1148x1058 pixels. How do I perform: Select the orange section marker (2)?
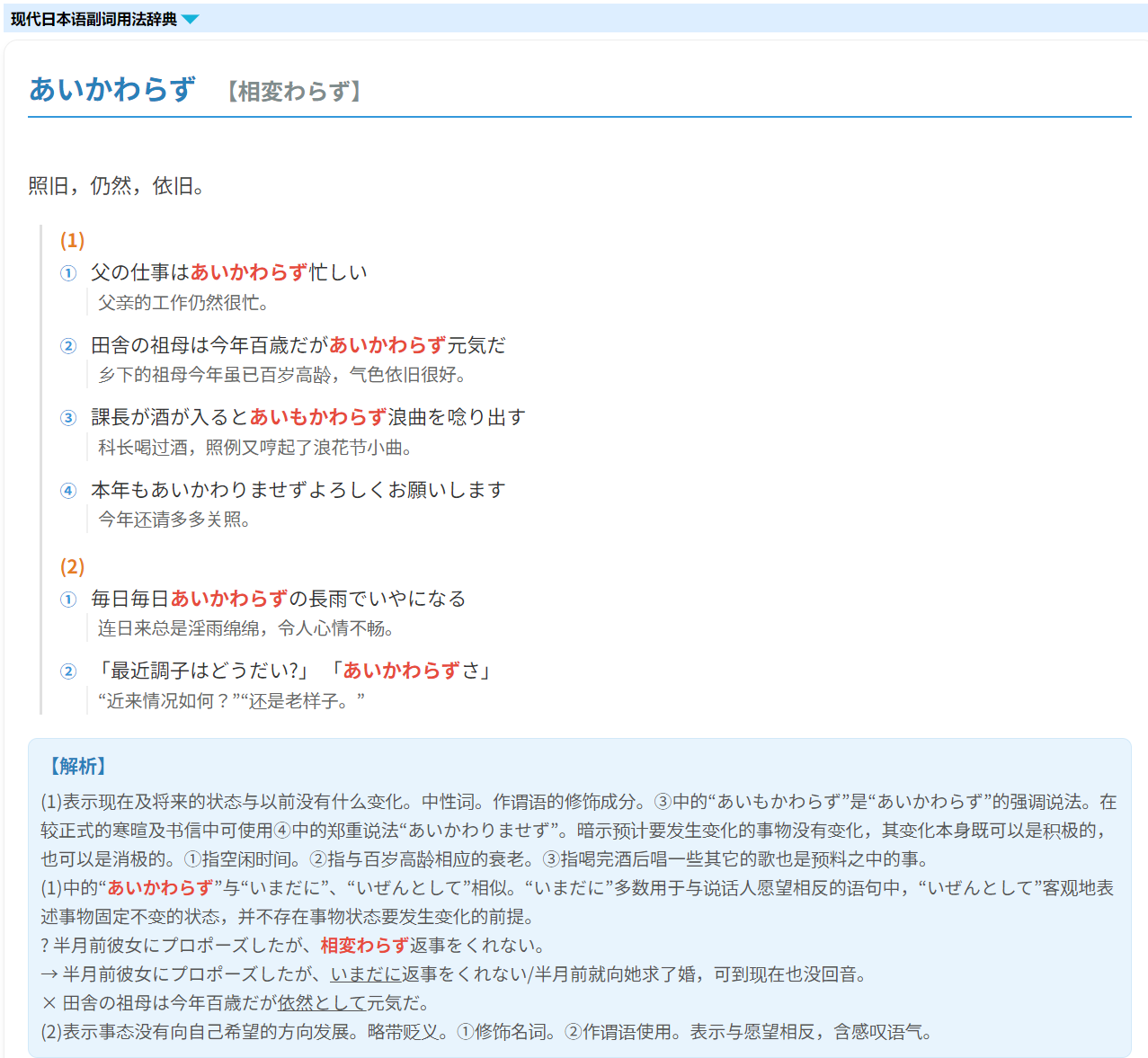coord(72,567)
